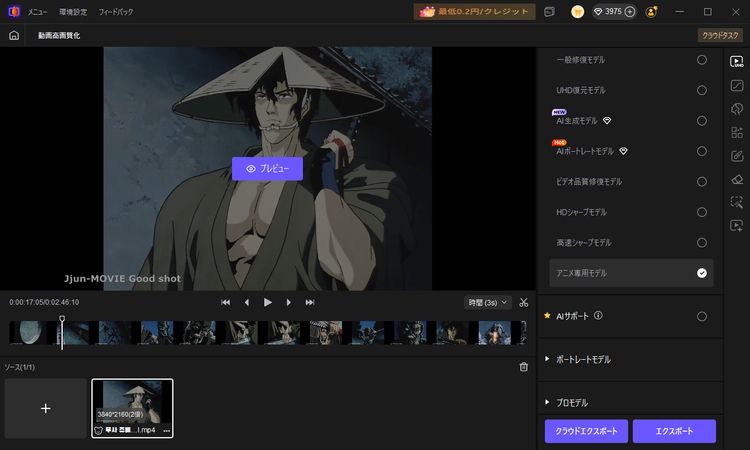The height and width of the screenshot is (450, 750).
Task: Open the second sidebar tool icon
Action: [737, 85]
